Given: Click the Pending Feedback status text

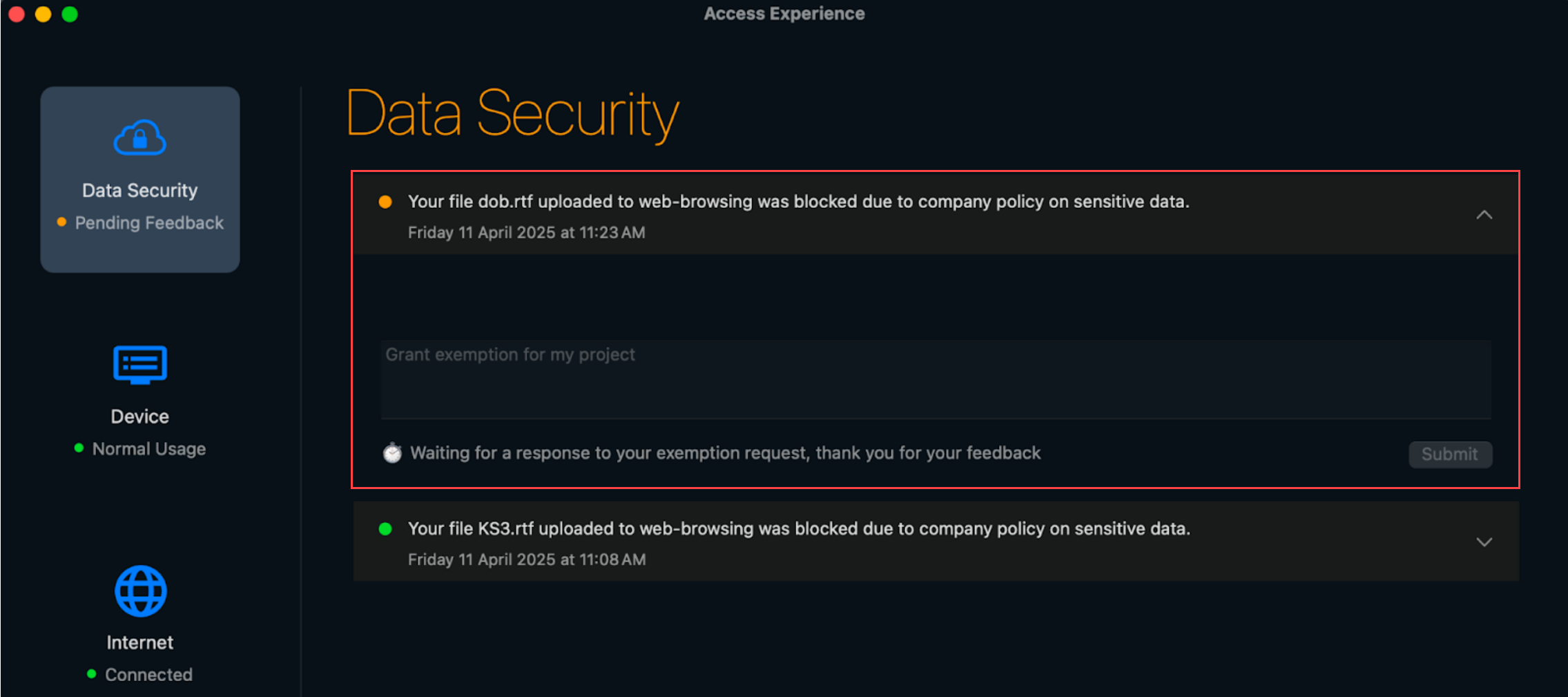Looking at the screenshot, I should tap(149, 222).
